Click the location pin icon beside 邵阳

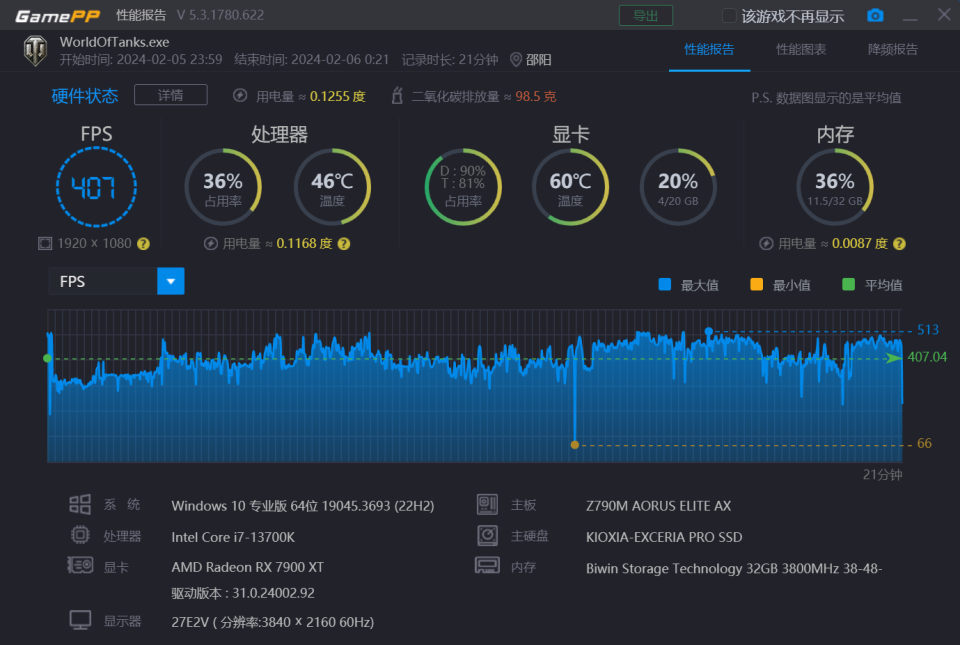pos(516,59)
